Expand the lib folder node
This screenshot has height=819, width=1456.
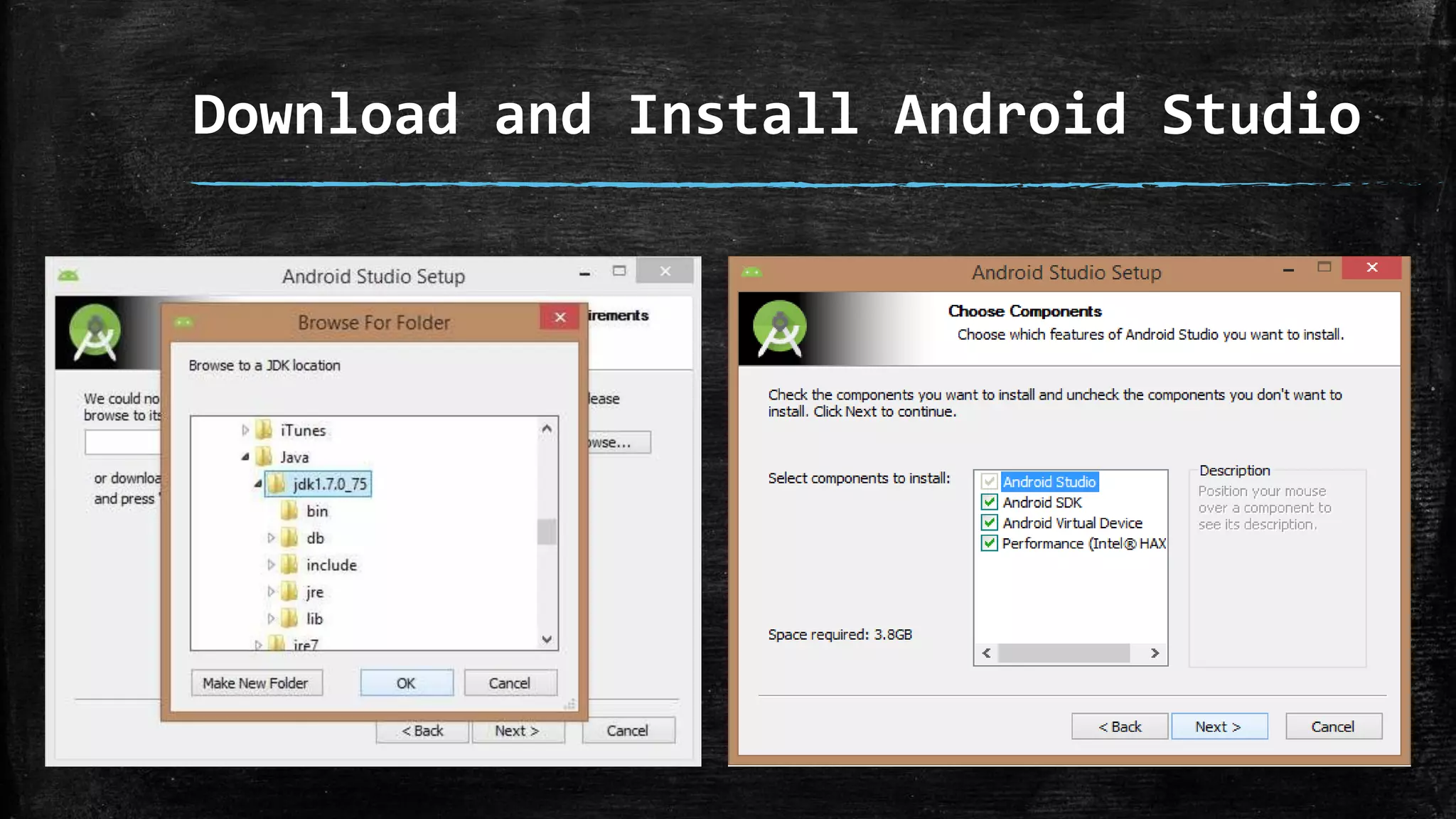[x=271, y=619]
